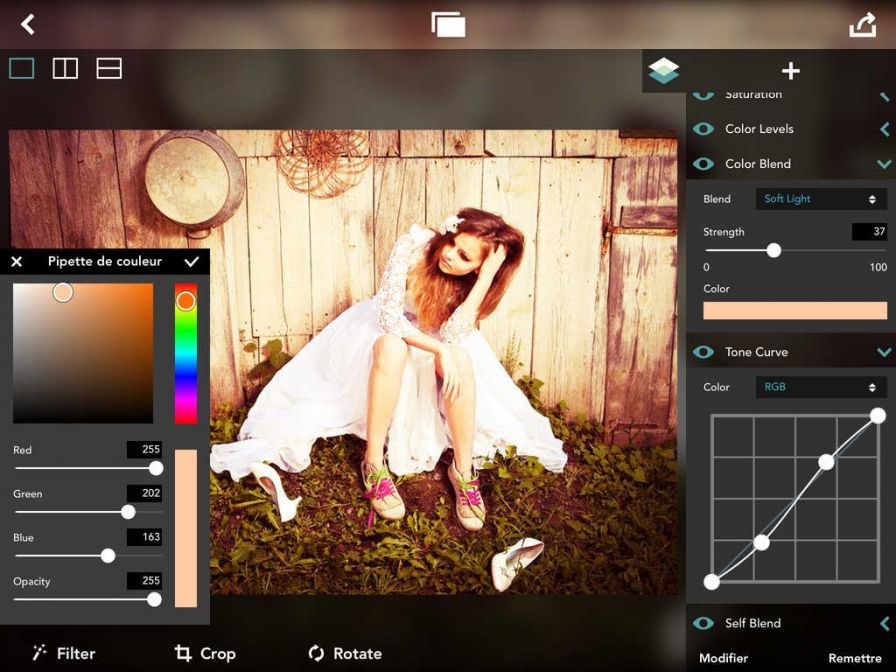
Task: Confirm color with Pipette checkmark
Action: 191,261
